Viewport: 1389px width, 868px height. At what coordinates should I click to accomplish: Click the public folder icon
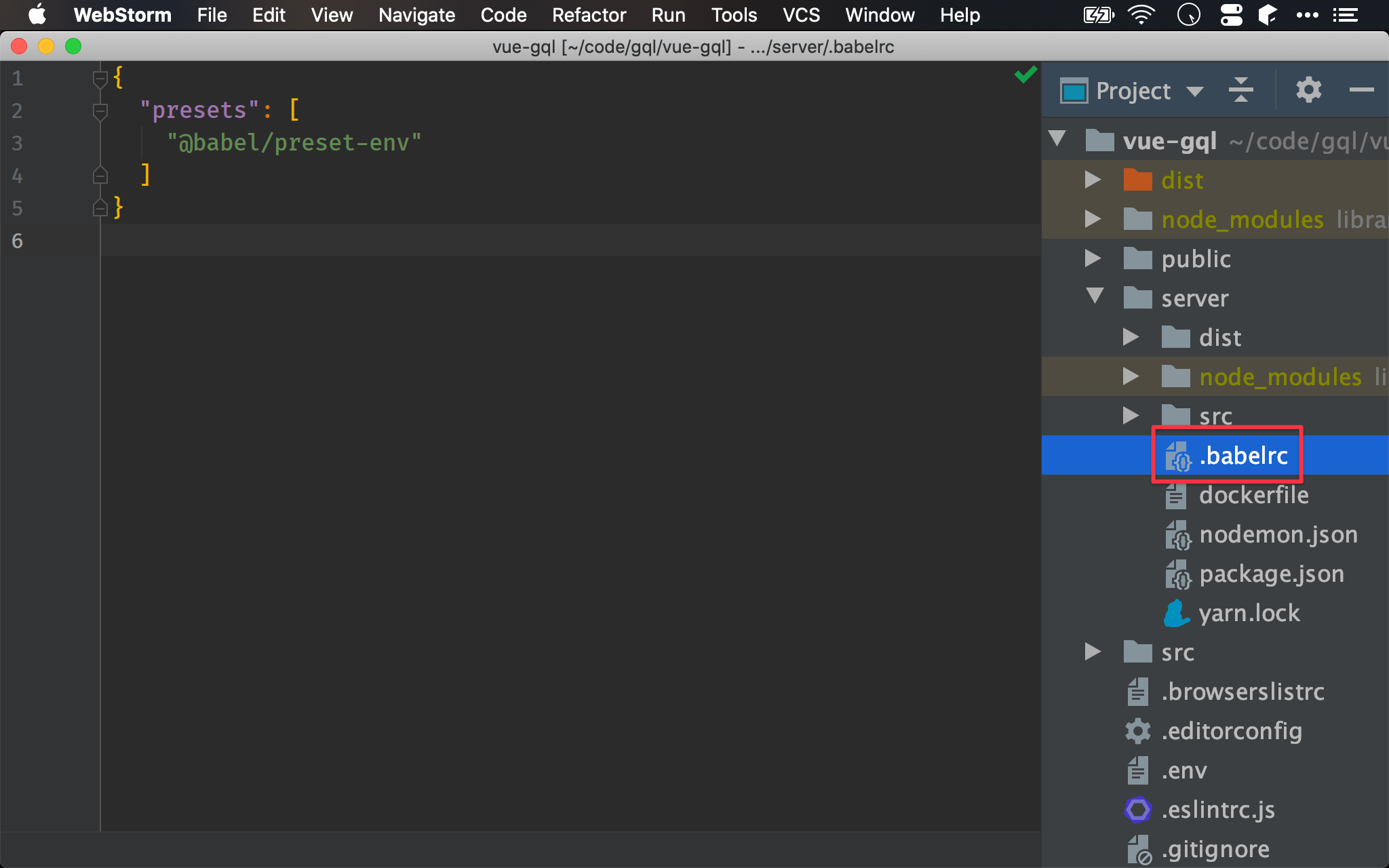[x=1137, y=258]
